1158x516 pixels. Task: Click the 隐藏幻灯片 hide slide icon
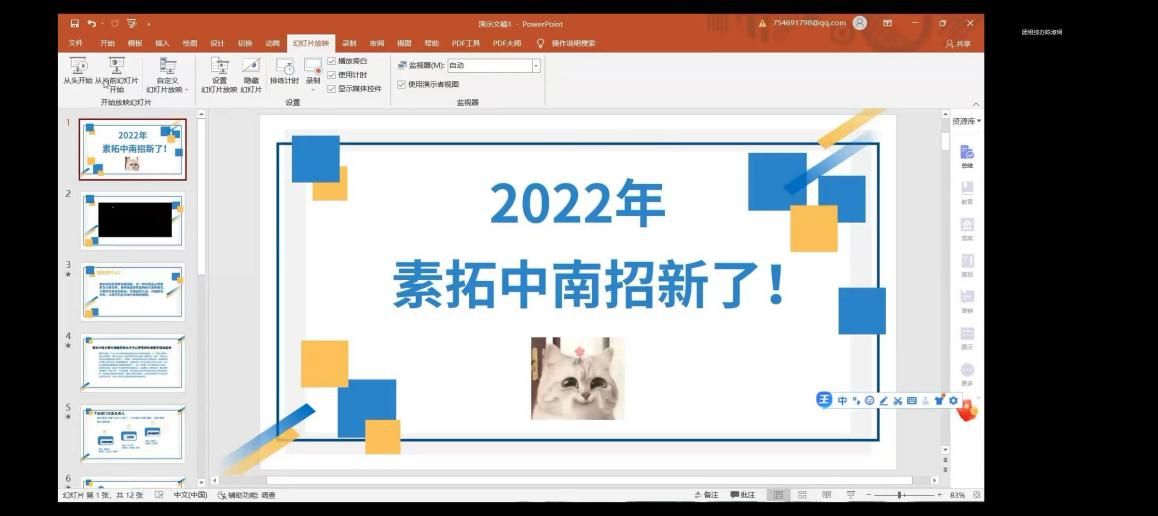coord(250,66)
